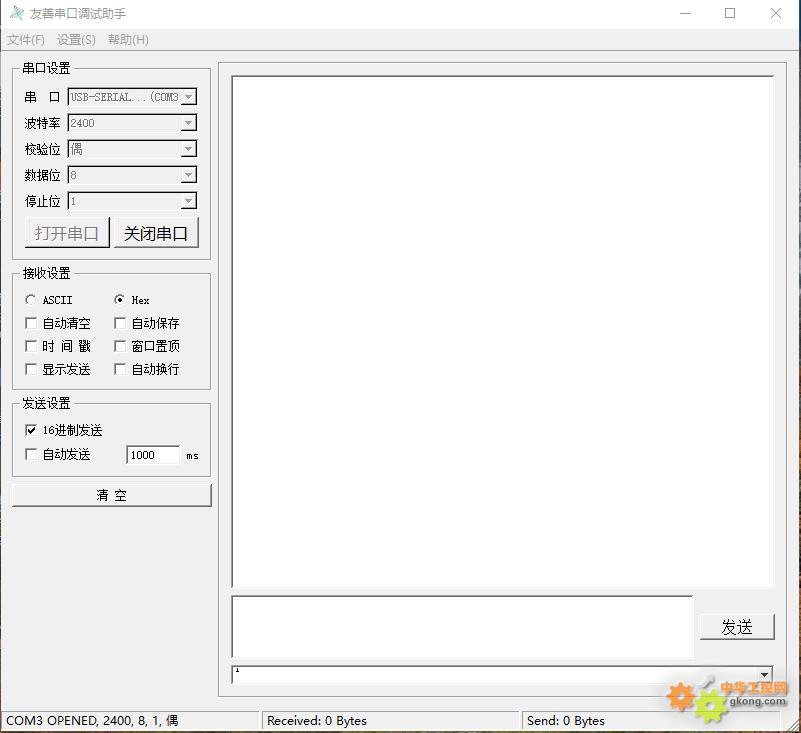The height and width of the screenshot is (733, 801).
Task: Check the 显示发送 option
Action: click(31, 369)
